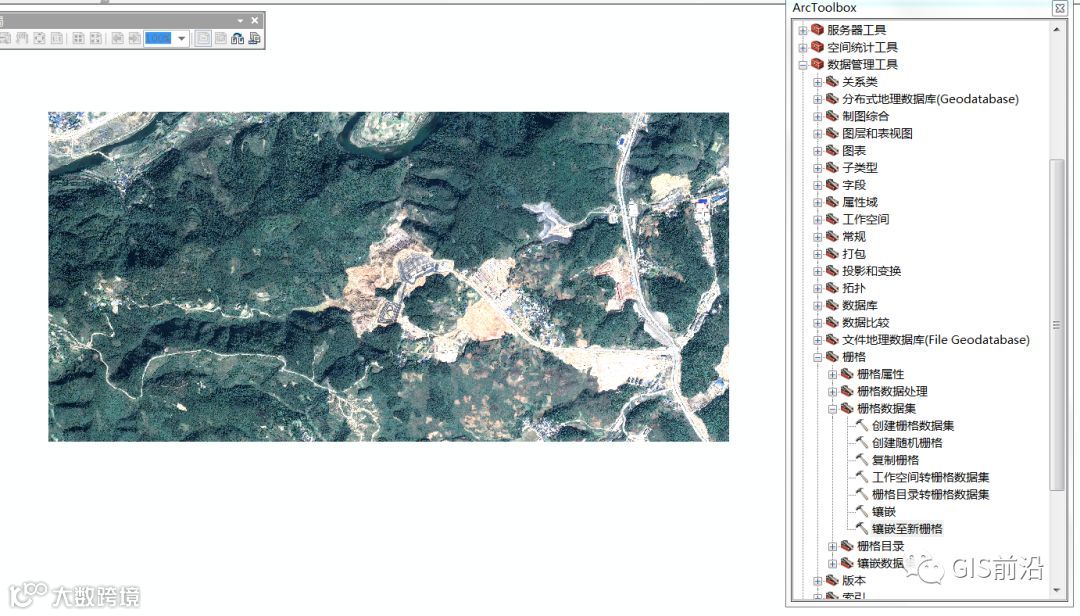Expand the 栅格目录 toolset

coord(833,546)
